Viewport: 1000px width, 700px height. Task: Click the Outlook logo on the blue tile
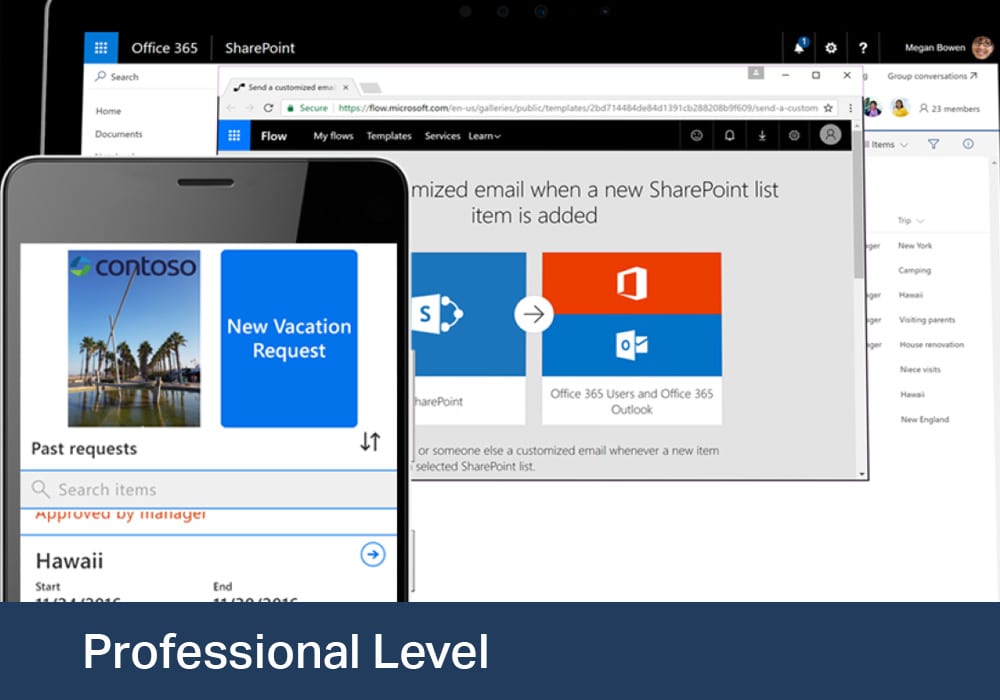(x=632, y=345)
